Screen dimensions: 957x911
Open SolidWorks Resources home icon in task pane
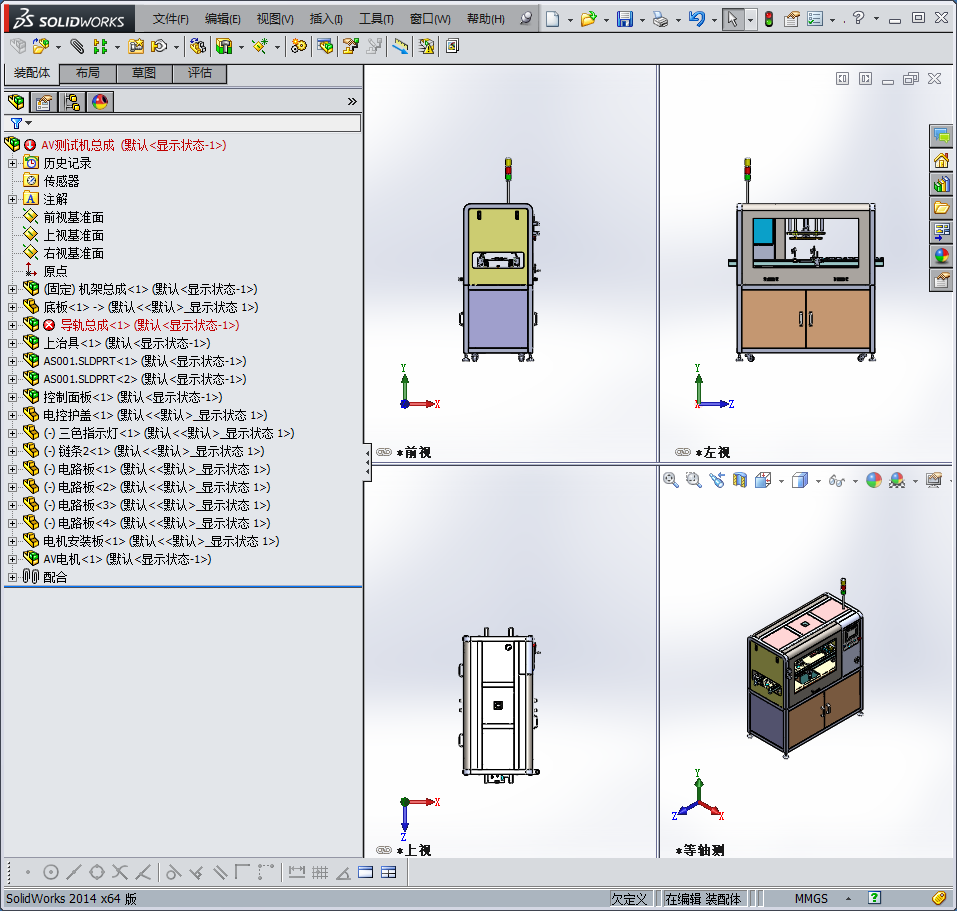tap(942, 160)
